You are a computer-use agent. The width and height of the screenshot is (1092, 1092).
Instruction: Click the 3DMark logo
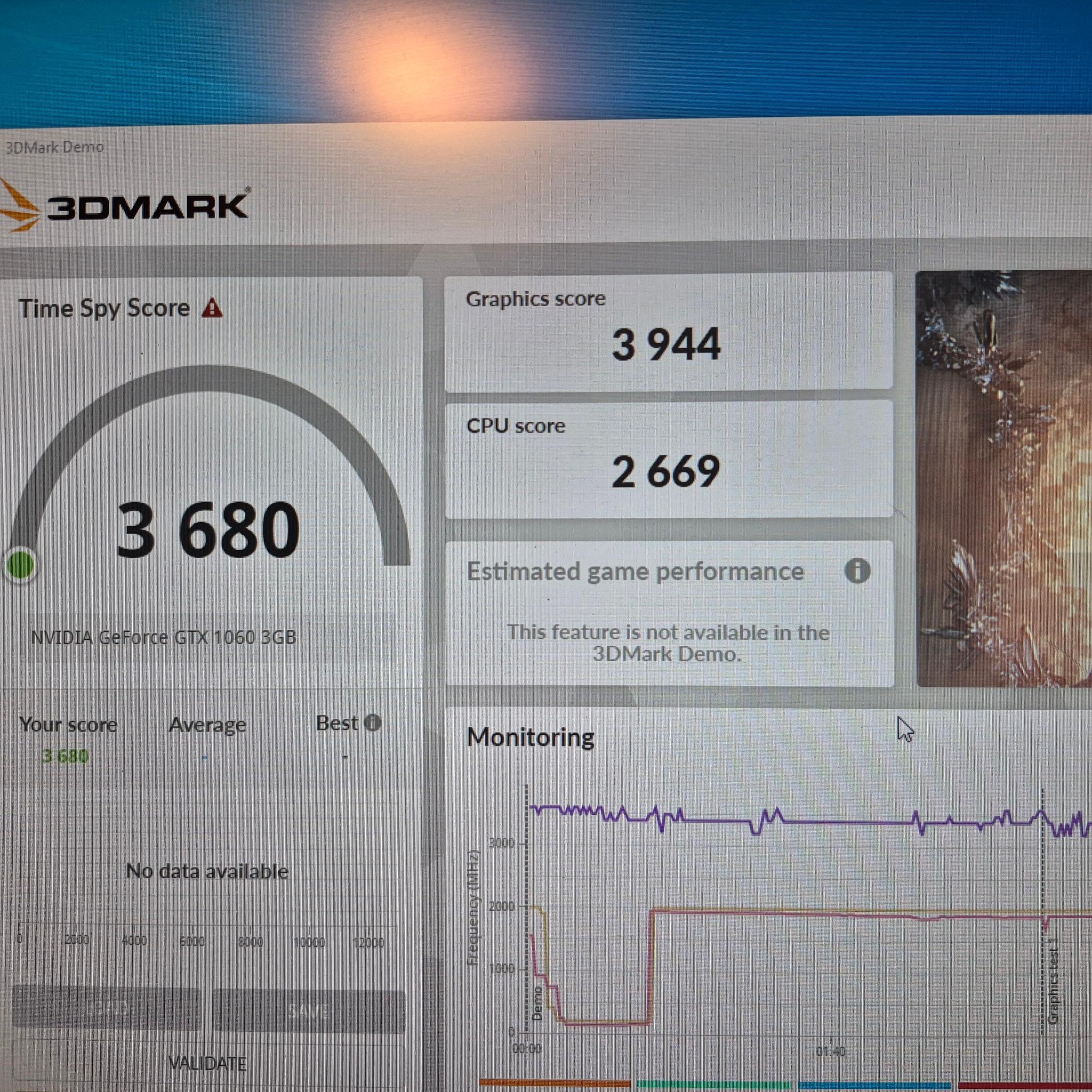pos(124,206)
